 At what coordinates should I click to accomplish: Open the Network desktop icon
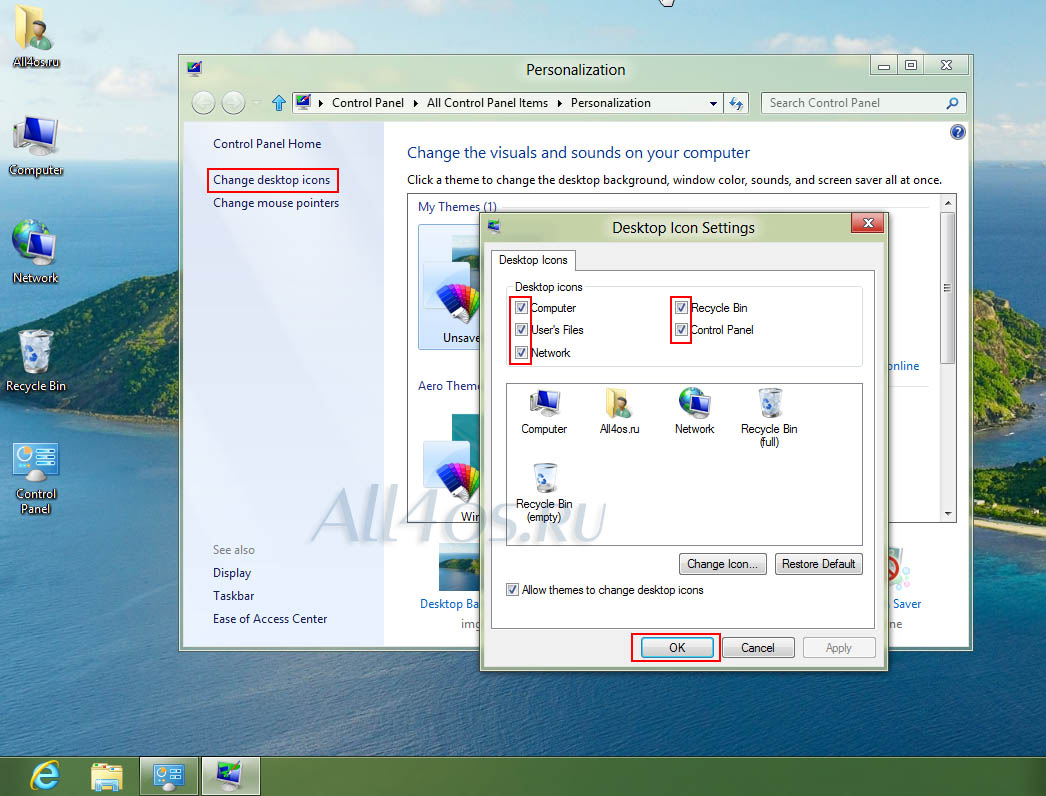(35, 252)
